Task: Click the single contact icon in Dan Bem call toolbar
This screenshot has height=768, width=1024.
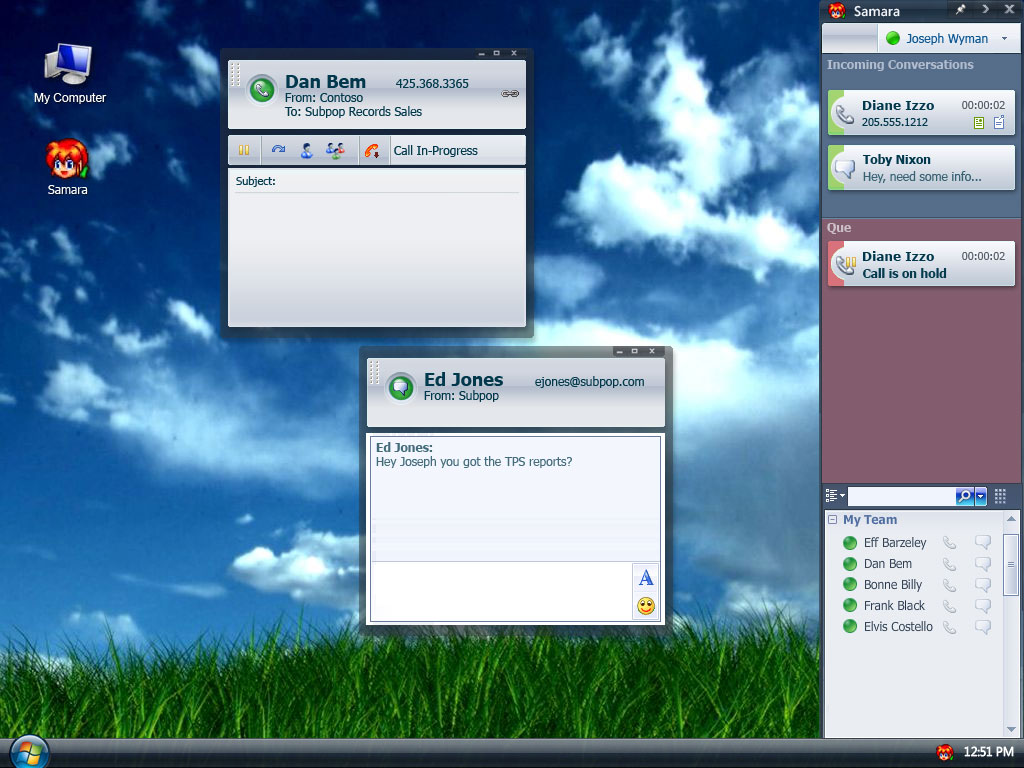Action: [x=306, y=151]
